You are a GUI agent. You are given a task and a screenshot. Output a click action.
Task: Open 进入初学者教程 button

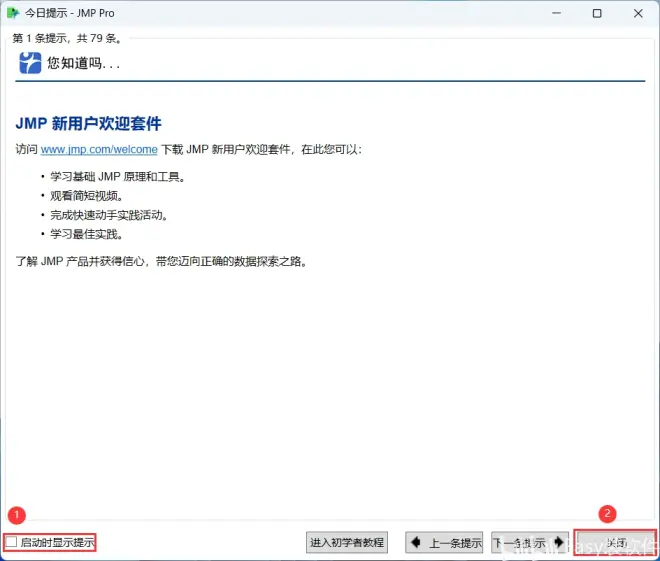pyautogui.click(x=347, y=542)
